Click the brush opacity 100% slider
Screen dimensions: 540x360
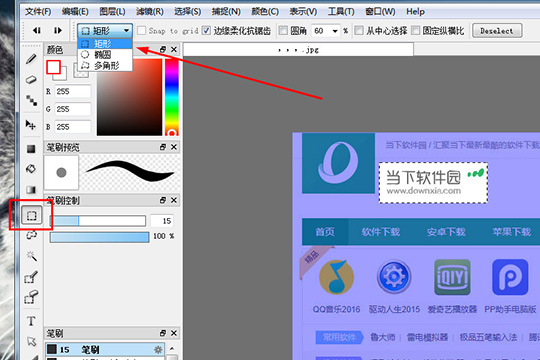coord(100,237)
